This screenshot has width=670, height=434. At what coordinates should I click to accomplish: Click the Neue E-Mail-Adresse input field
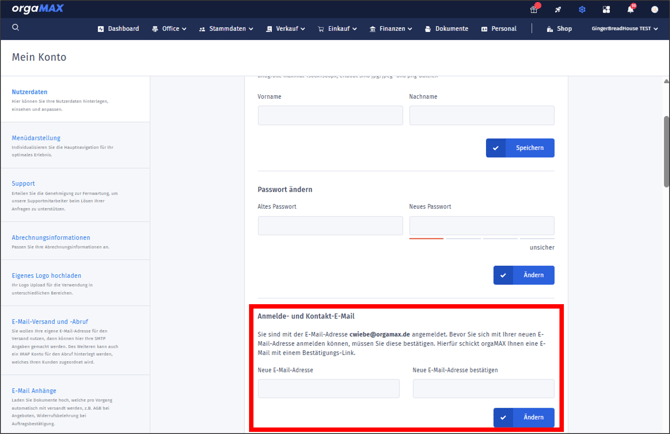pyautogui.click(x=328, y=388)
